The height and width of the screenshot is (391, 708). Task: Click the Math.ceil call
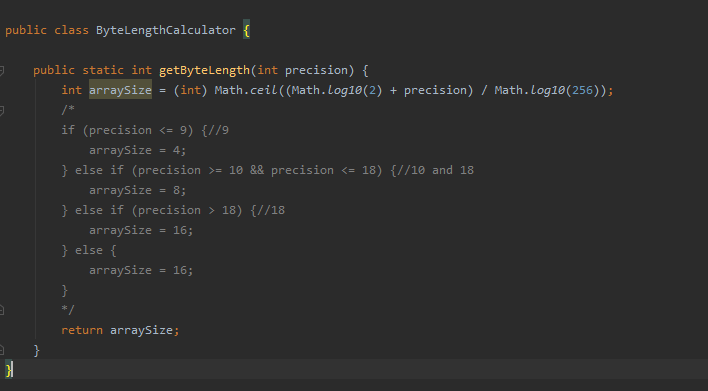(x=246, y=90)
